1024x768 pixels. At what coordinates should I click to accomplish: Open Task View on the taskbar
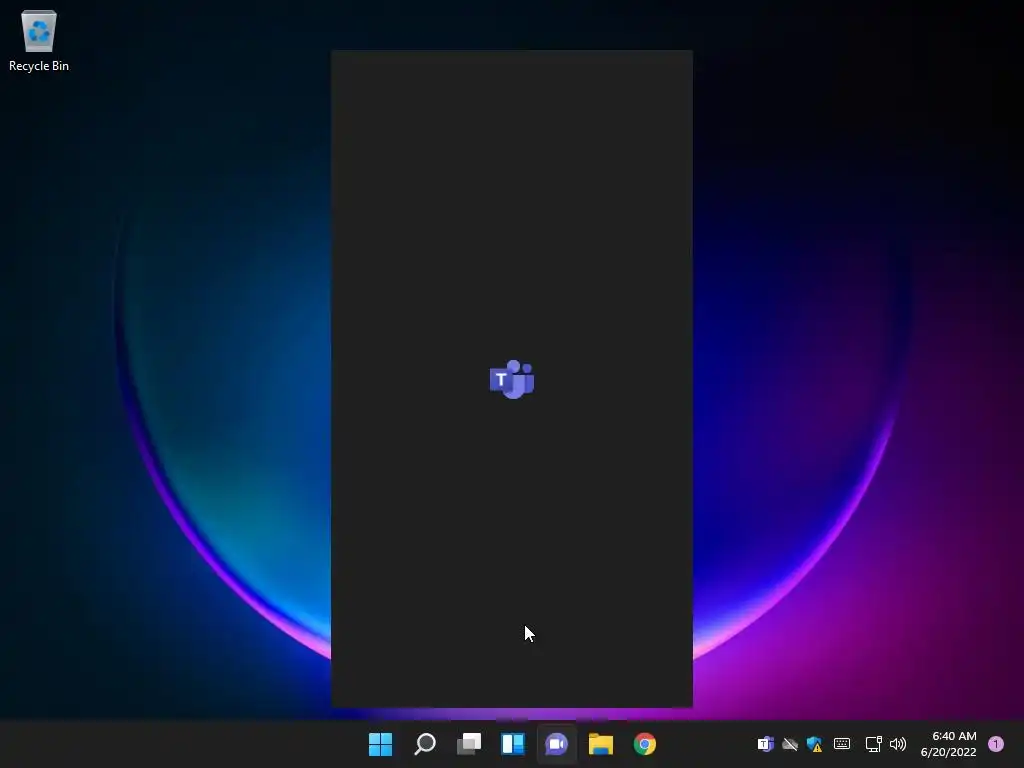point(469,744)
